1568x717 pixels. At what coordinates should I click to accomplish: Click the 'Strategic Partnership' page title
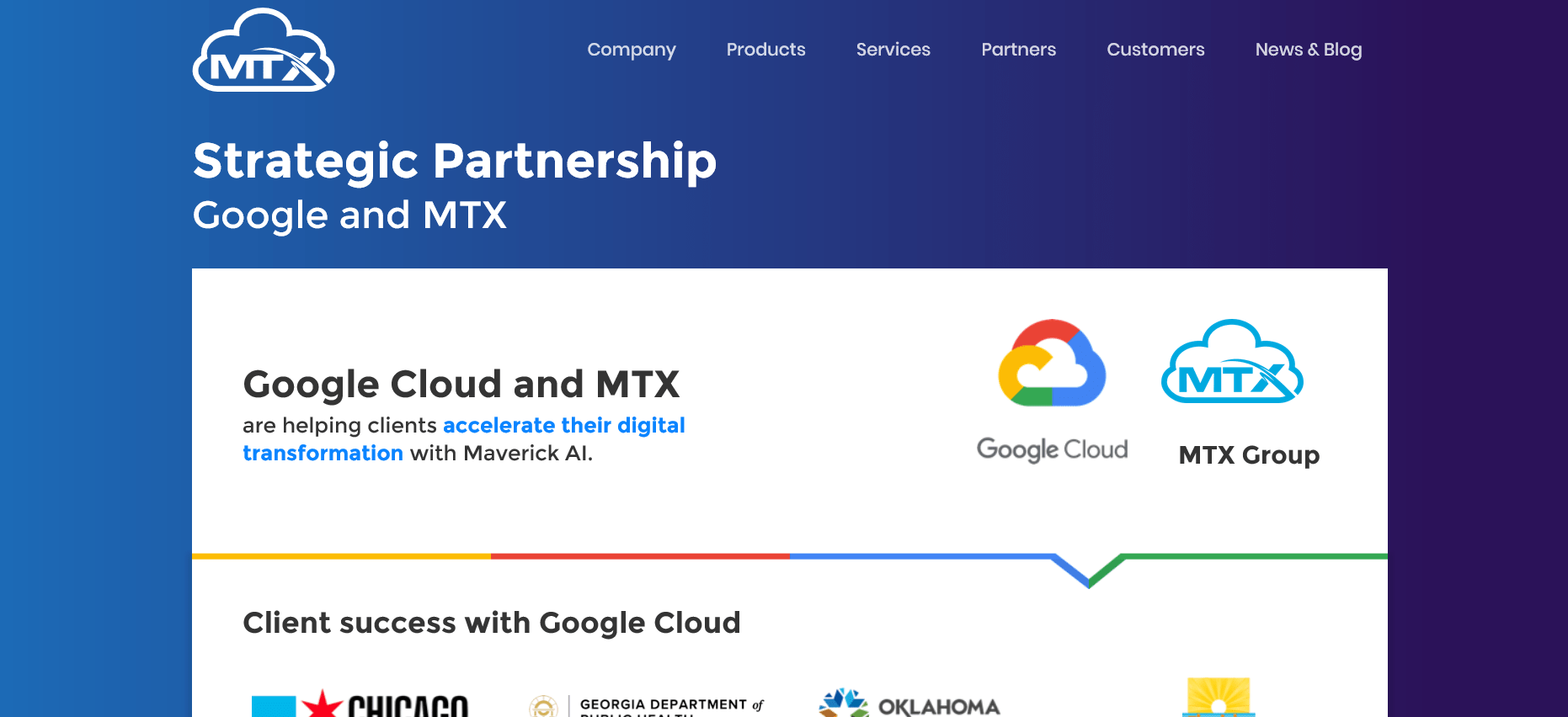[x=455, y=161]
